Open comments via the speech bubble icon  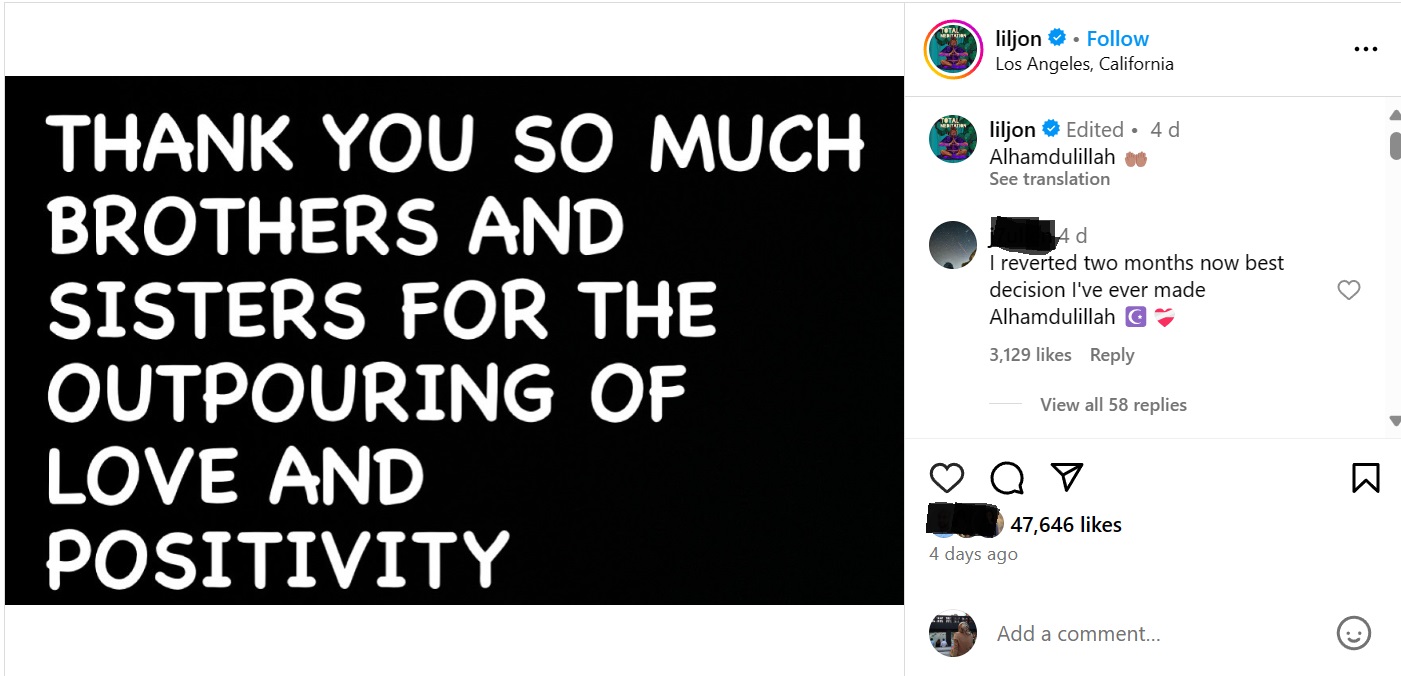[x=1007, y=478]
